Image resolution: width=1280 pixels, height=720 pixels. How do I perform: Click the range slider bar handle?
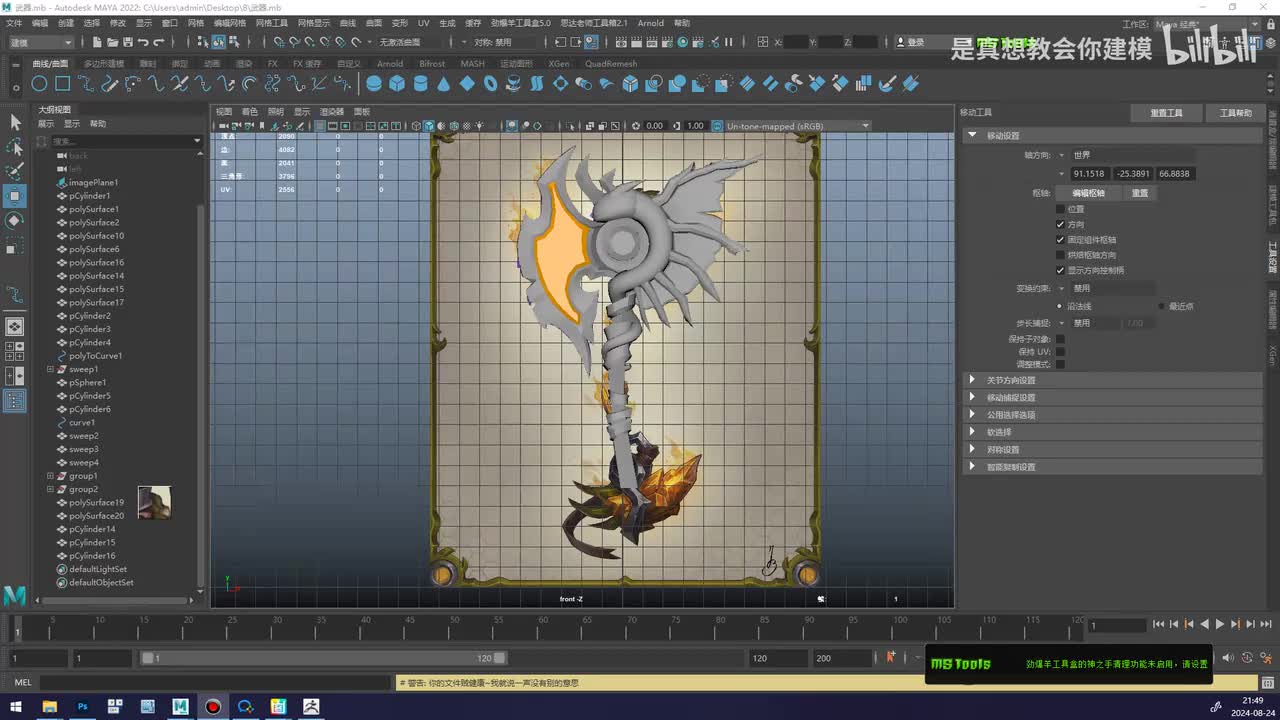(x=323, y=658)
